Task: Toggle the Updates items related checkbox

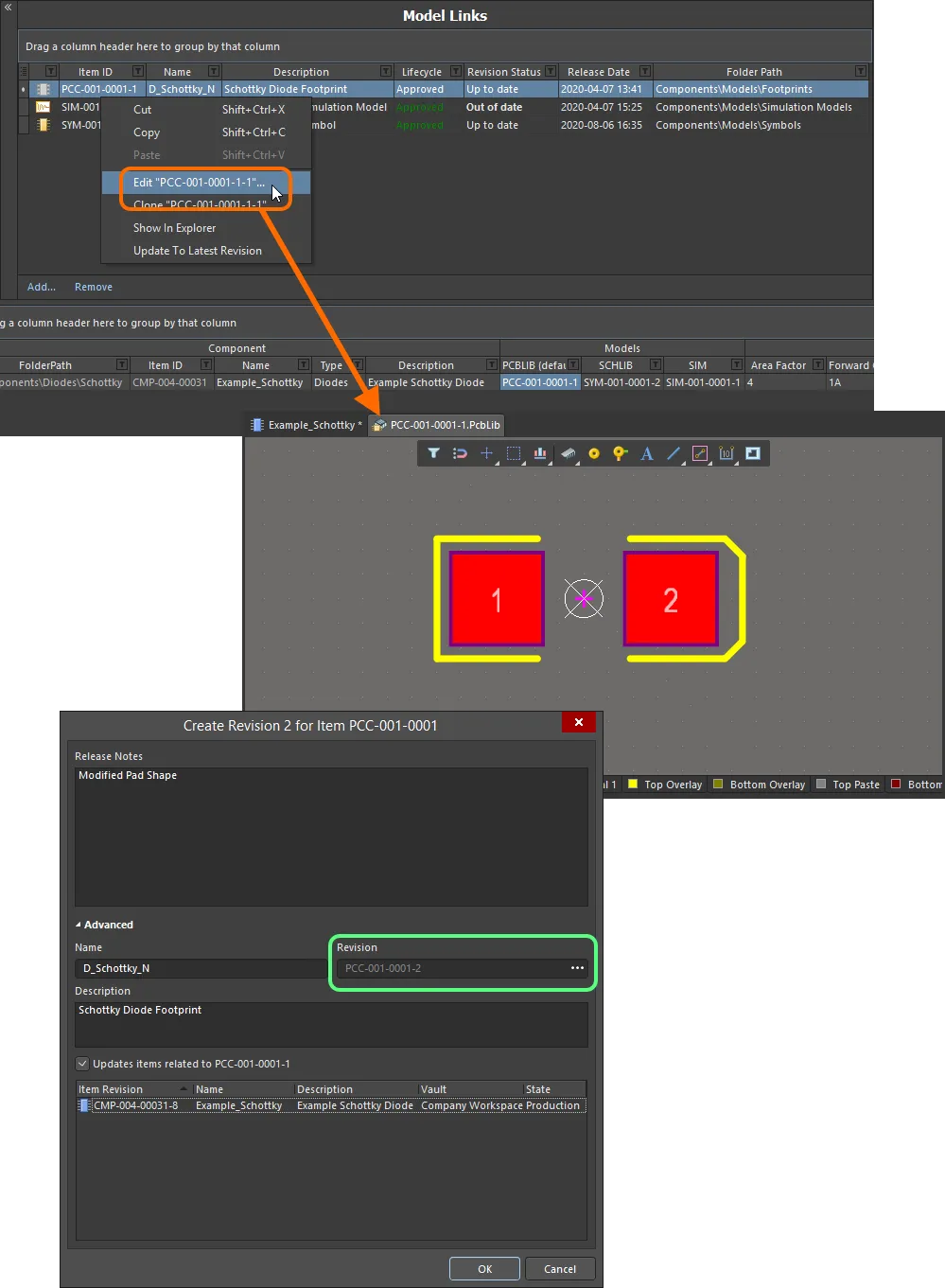Action: click(82, 1063)
